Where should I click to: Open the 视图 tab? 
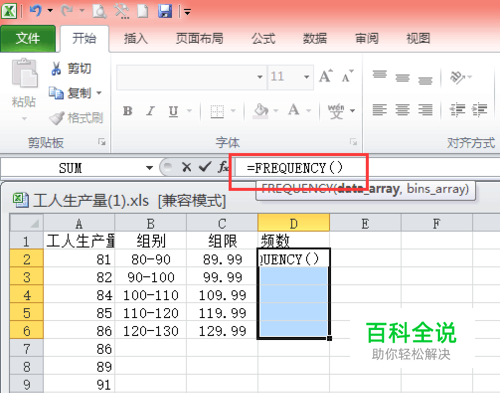click(418, 39)
